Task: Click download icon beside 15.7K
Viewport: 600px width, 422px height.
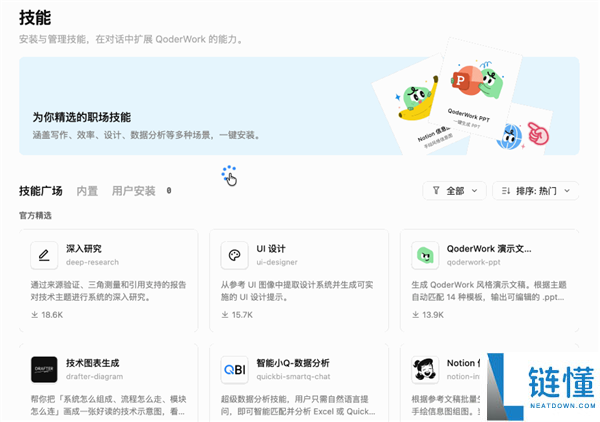Action: tap(225, 314)
